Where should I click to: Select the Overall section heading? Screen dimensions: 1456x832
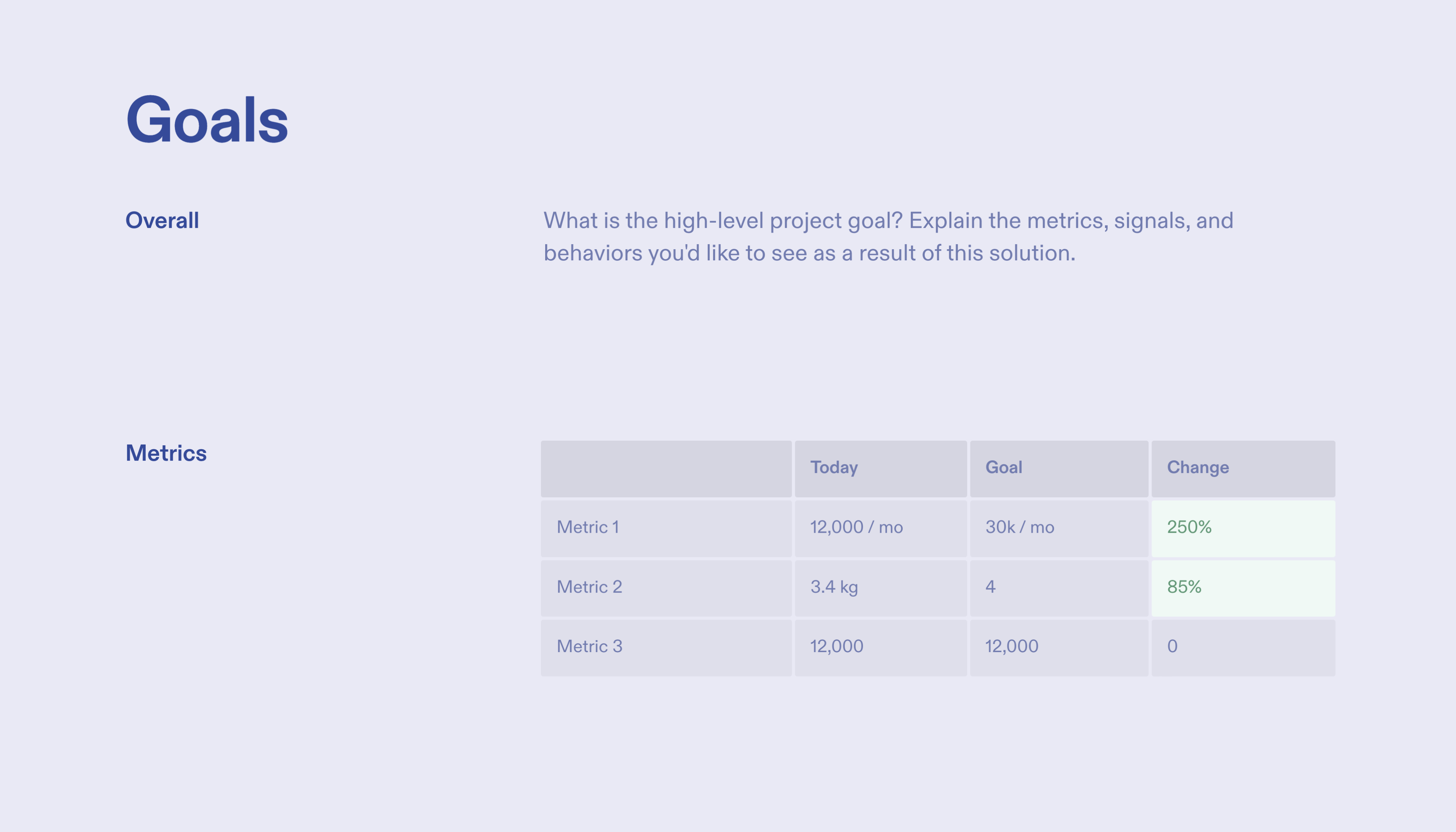[x=162, y=221]
